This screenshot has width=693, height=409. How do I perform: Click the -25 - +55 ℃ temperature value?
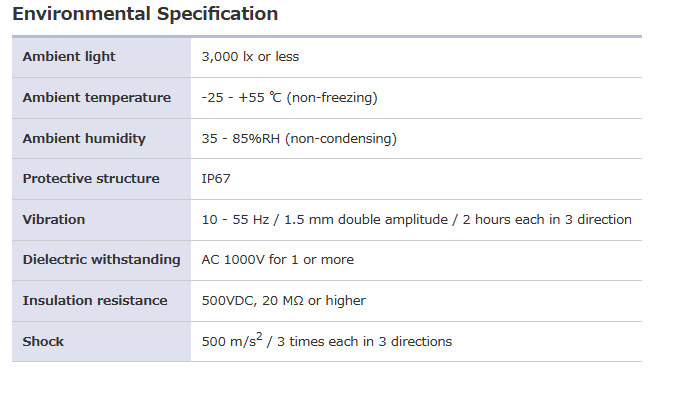[289, 98]
